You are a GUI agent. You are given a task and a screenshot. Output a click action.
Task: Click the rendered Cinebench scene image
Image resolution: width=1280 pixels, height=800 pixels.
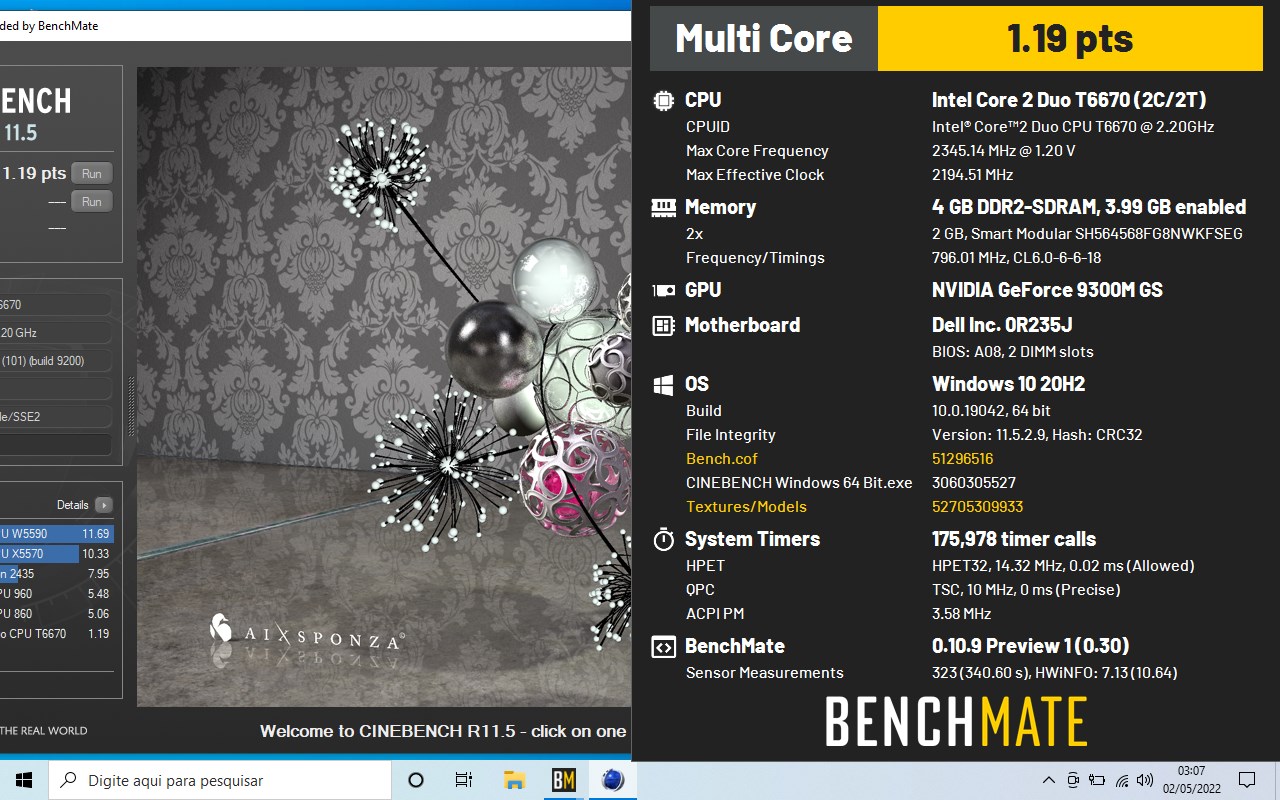click(x=384, y=387)
